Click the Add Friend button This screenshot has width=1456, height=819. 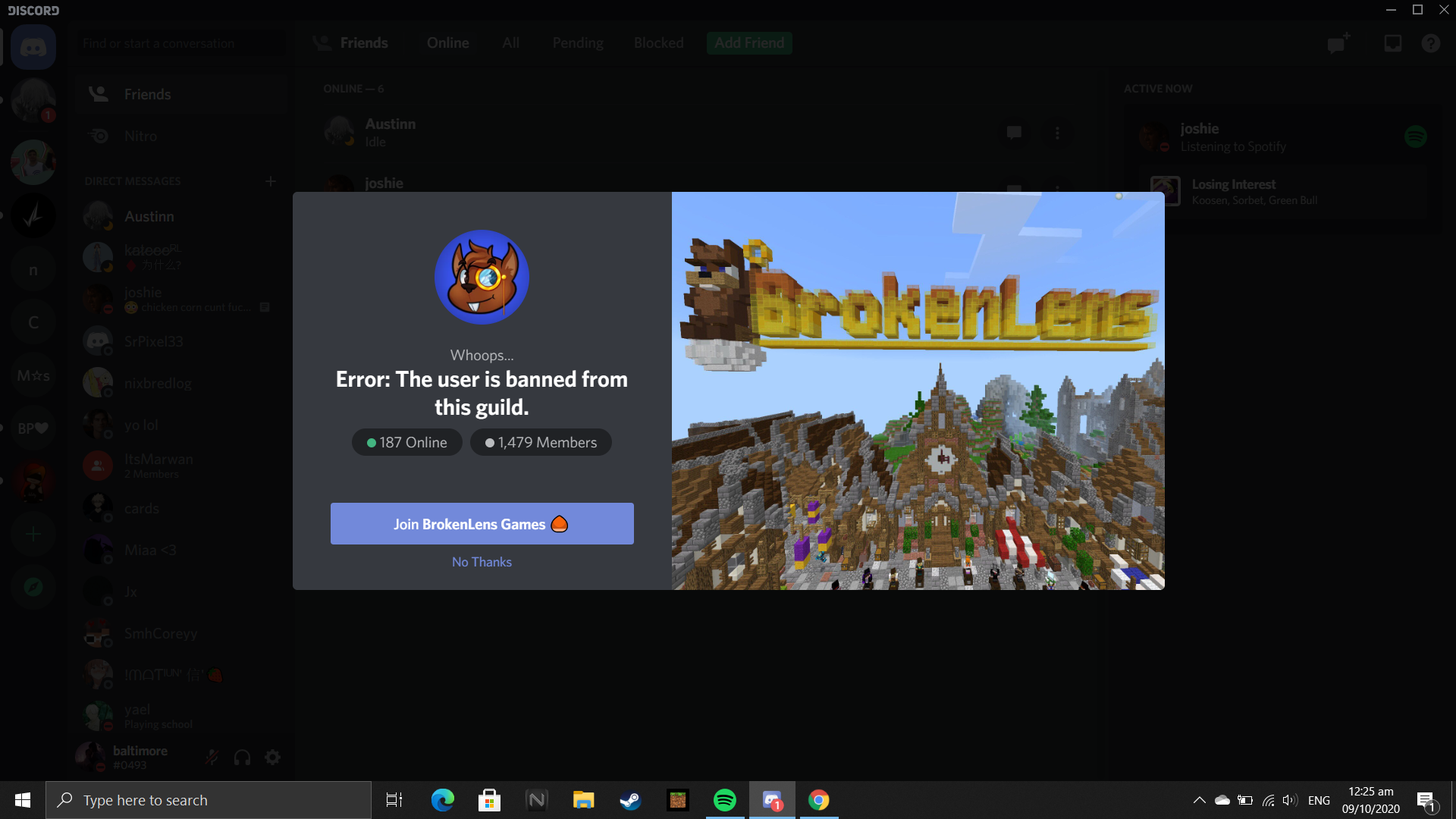click(x=749, y=43)
